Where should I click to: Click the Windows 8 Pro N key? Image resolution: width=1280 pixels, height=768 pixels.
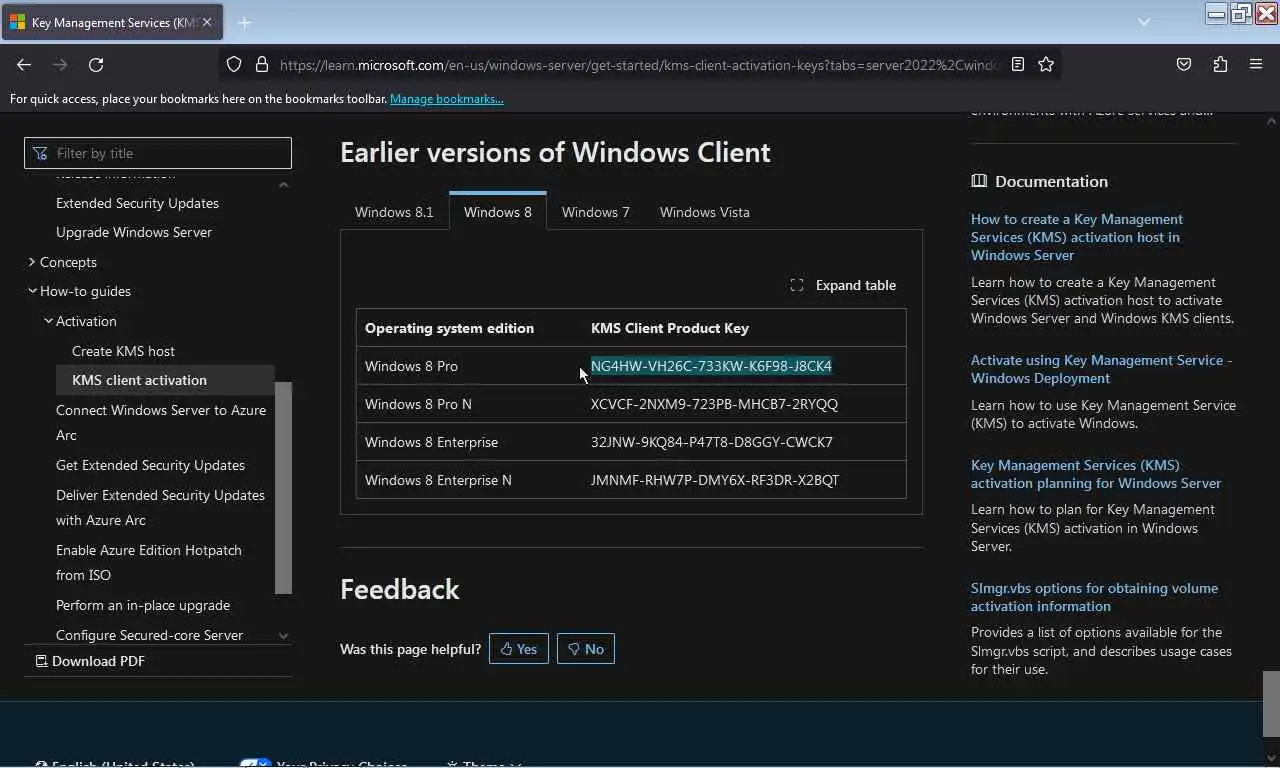714,404
